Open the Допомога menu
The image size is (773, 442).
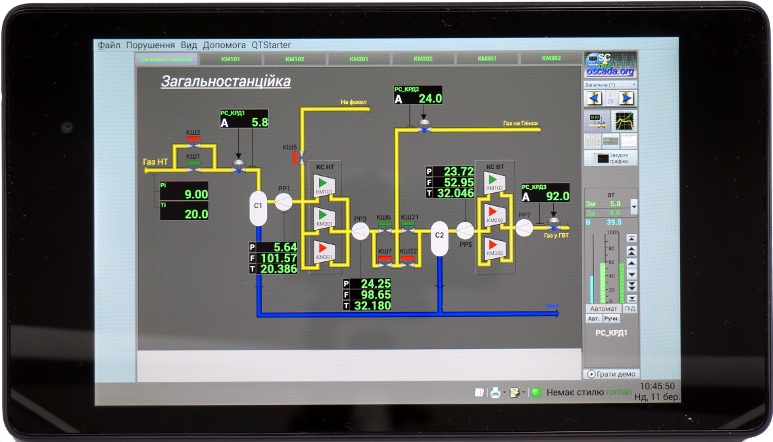224,45
